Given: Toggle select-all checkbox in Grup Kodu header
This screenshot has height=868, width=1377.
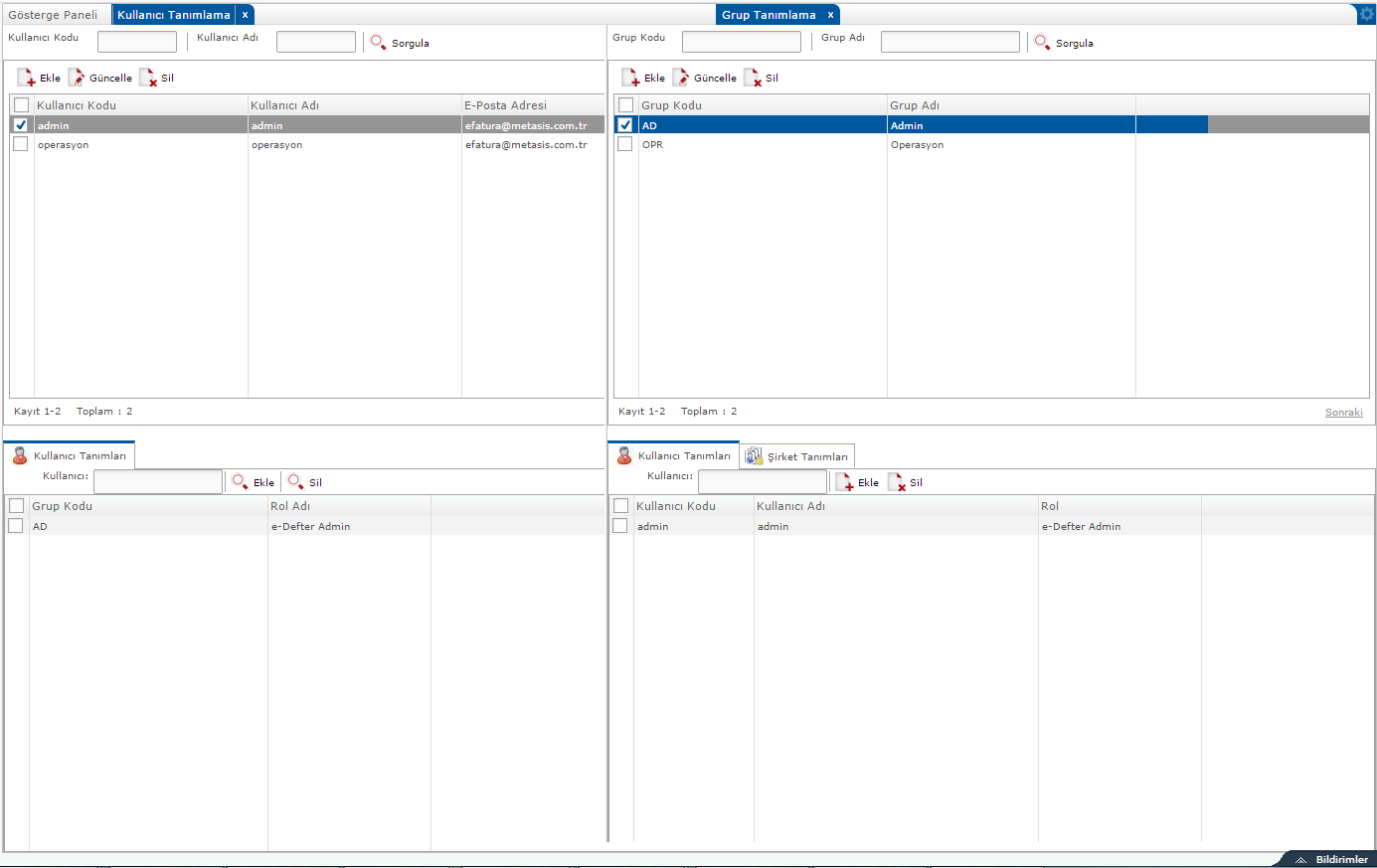Looking at the screenshot, I should pyautogui.click(x=625, y=105).
